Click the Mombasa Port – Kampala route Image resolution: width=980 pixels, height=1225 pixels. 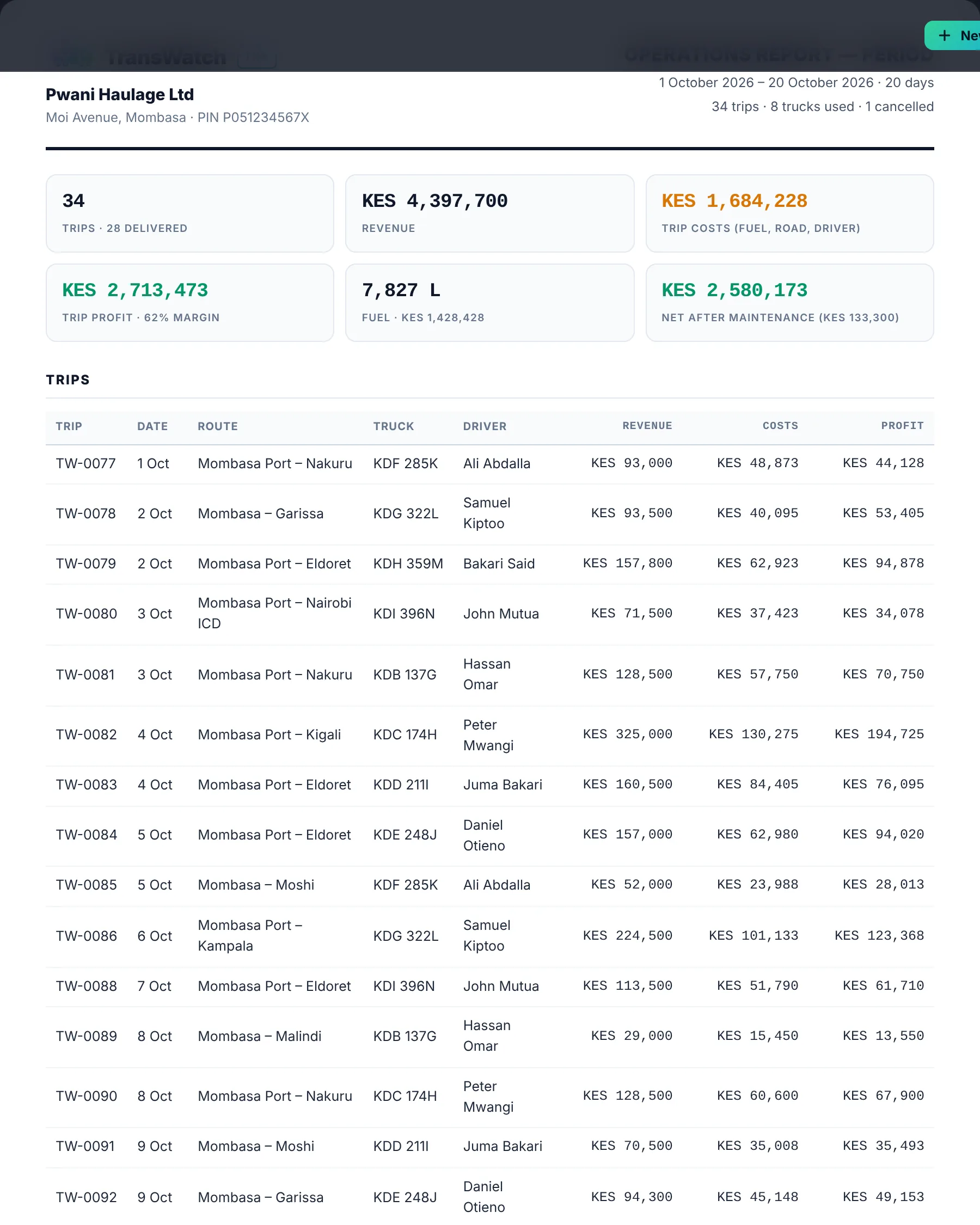point(250,935)
